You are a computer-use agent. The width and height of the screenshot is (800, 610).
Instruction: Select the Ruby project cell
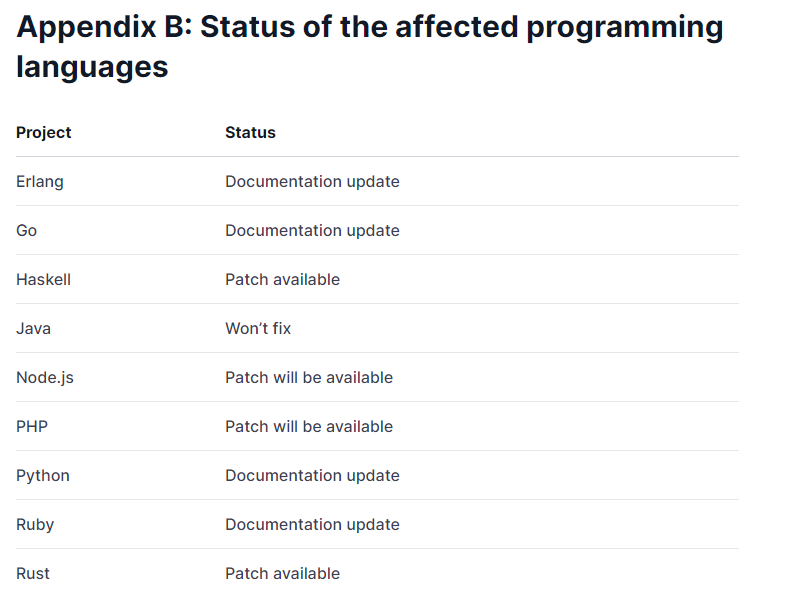coord(35,524)
